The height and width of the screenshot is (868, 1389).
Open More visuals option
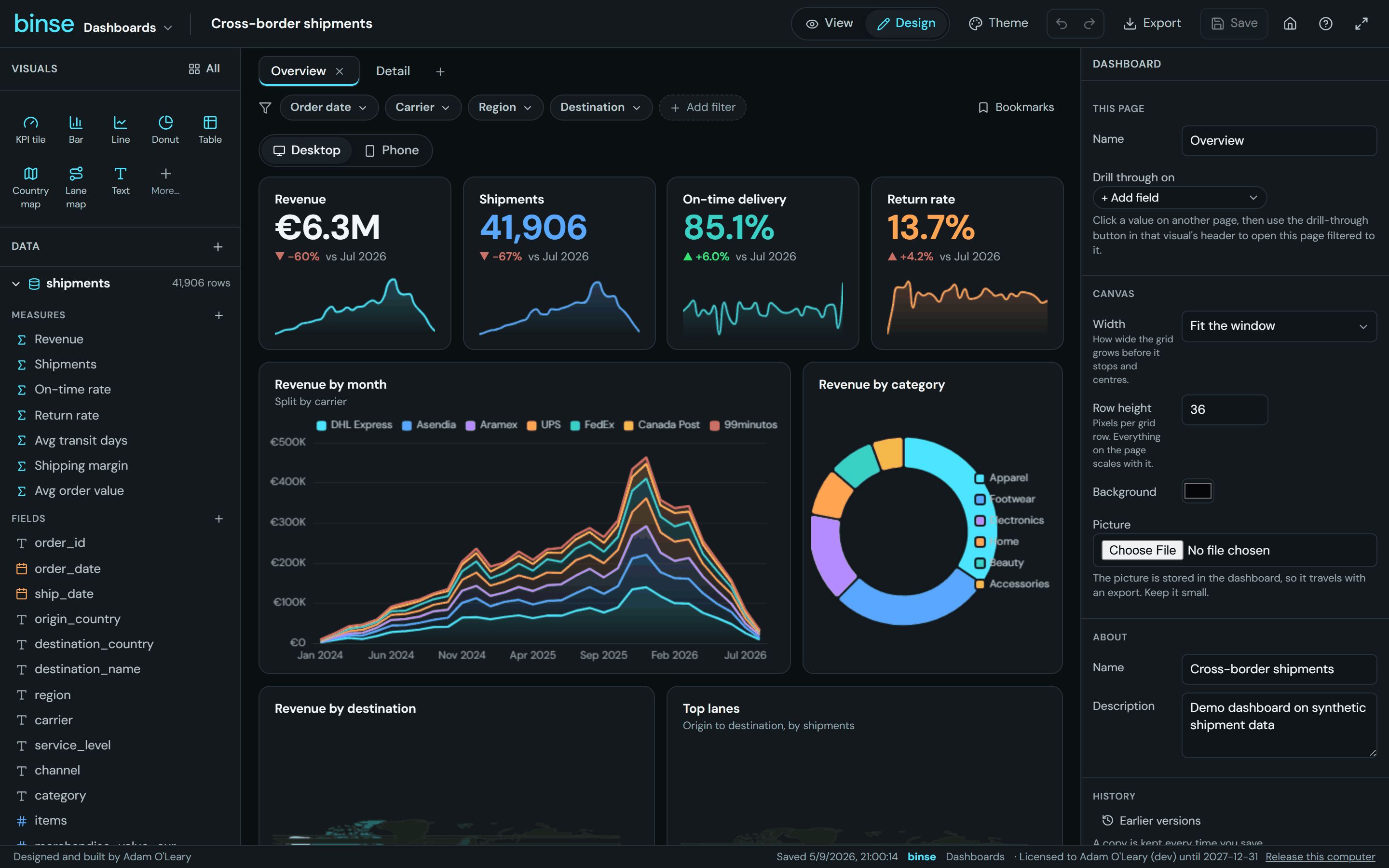pyautogui.click(x=165, y=181)
